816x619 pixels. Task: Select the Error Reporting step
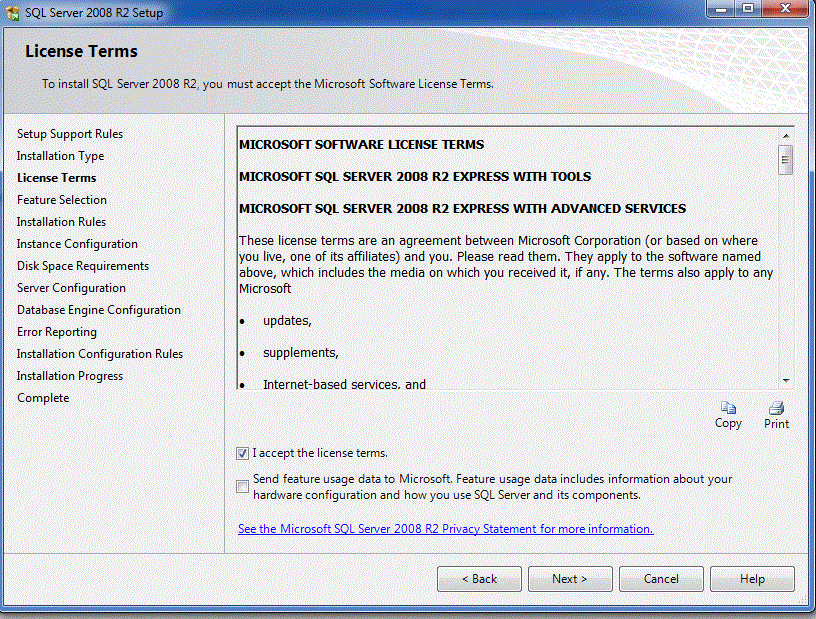point(57,332)
